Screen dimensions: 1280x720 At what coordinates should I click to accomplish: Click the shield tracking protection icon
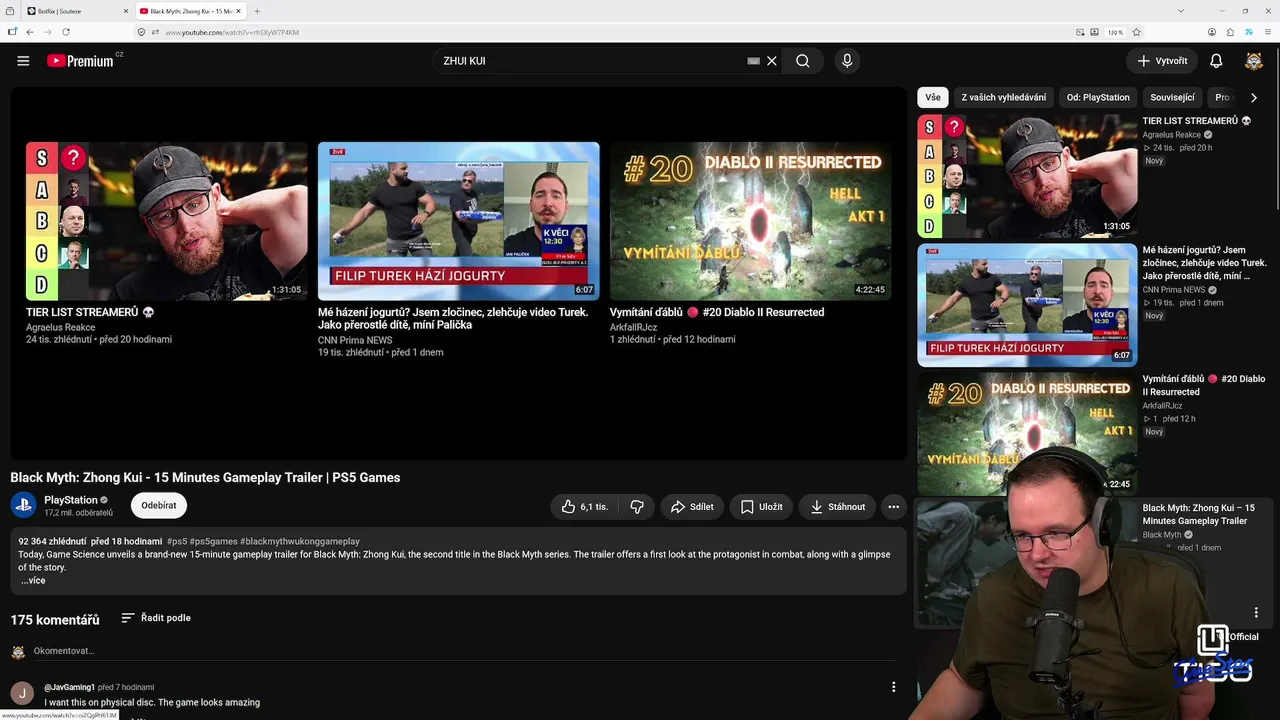click(141, 32)
